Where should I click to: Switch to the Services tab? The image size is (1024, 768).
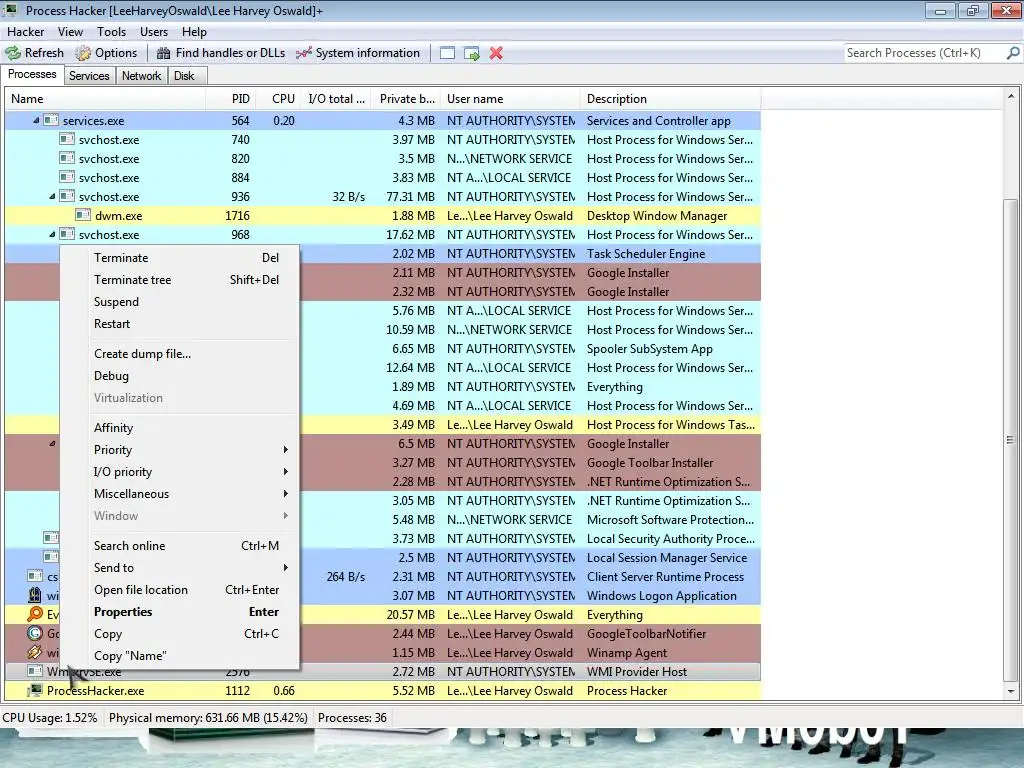(x=89, y=76)
